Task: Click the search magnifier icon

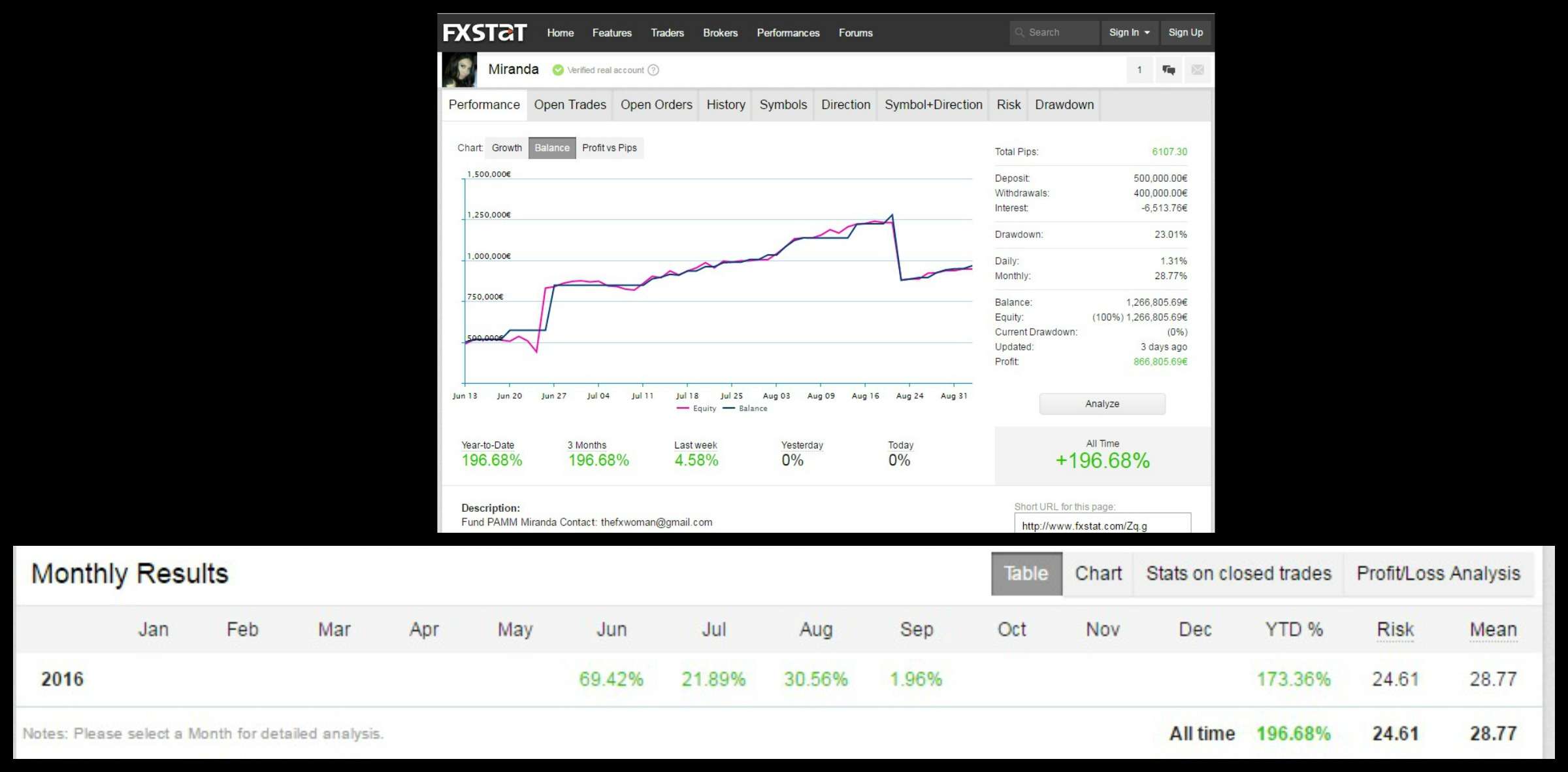Action: pyautogui.click(x=1019, y=32)
